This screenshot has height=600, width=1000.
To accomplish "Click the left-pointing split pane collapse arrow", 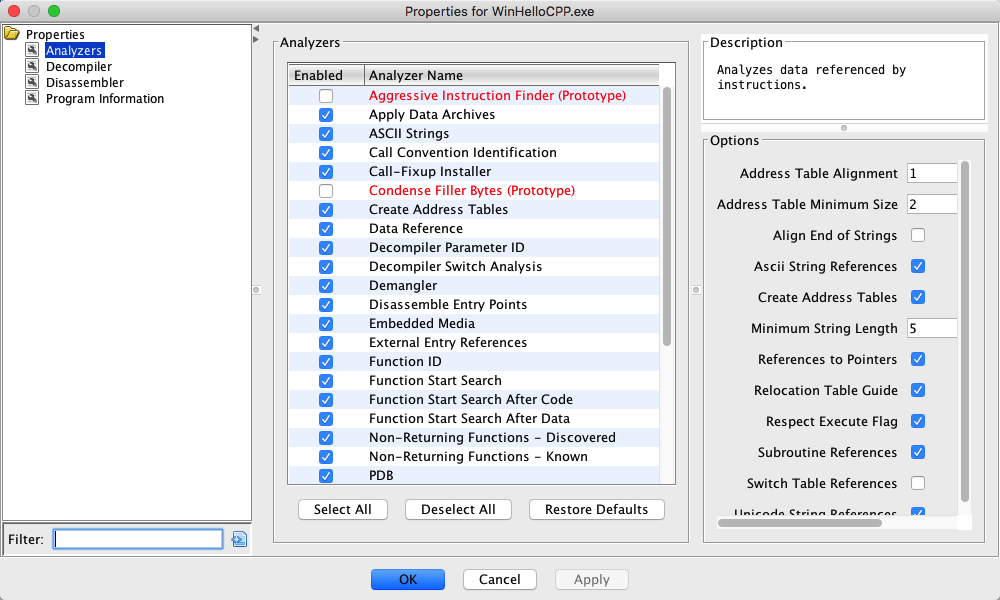I will 256,28.
